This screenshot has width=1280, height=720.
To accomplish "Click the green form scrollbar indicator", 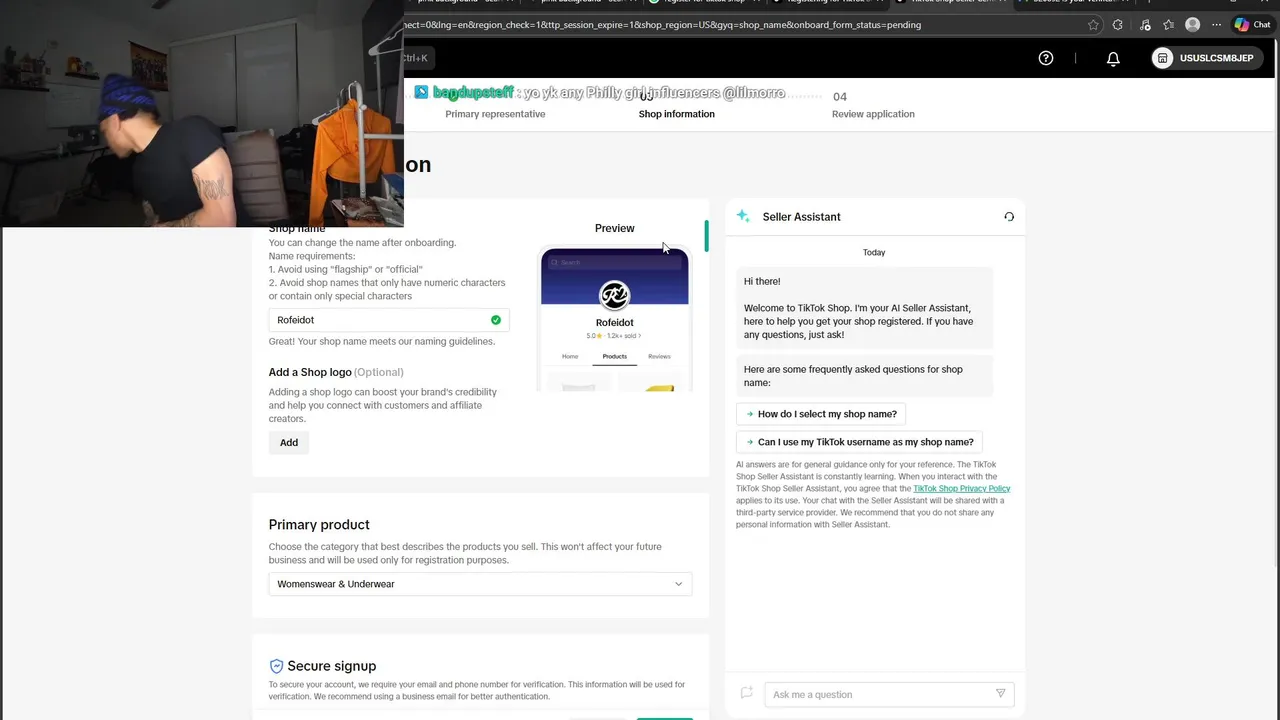I will [706, 236].
